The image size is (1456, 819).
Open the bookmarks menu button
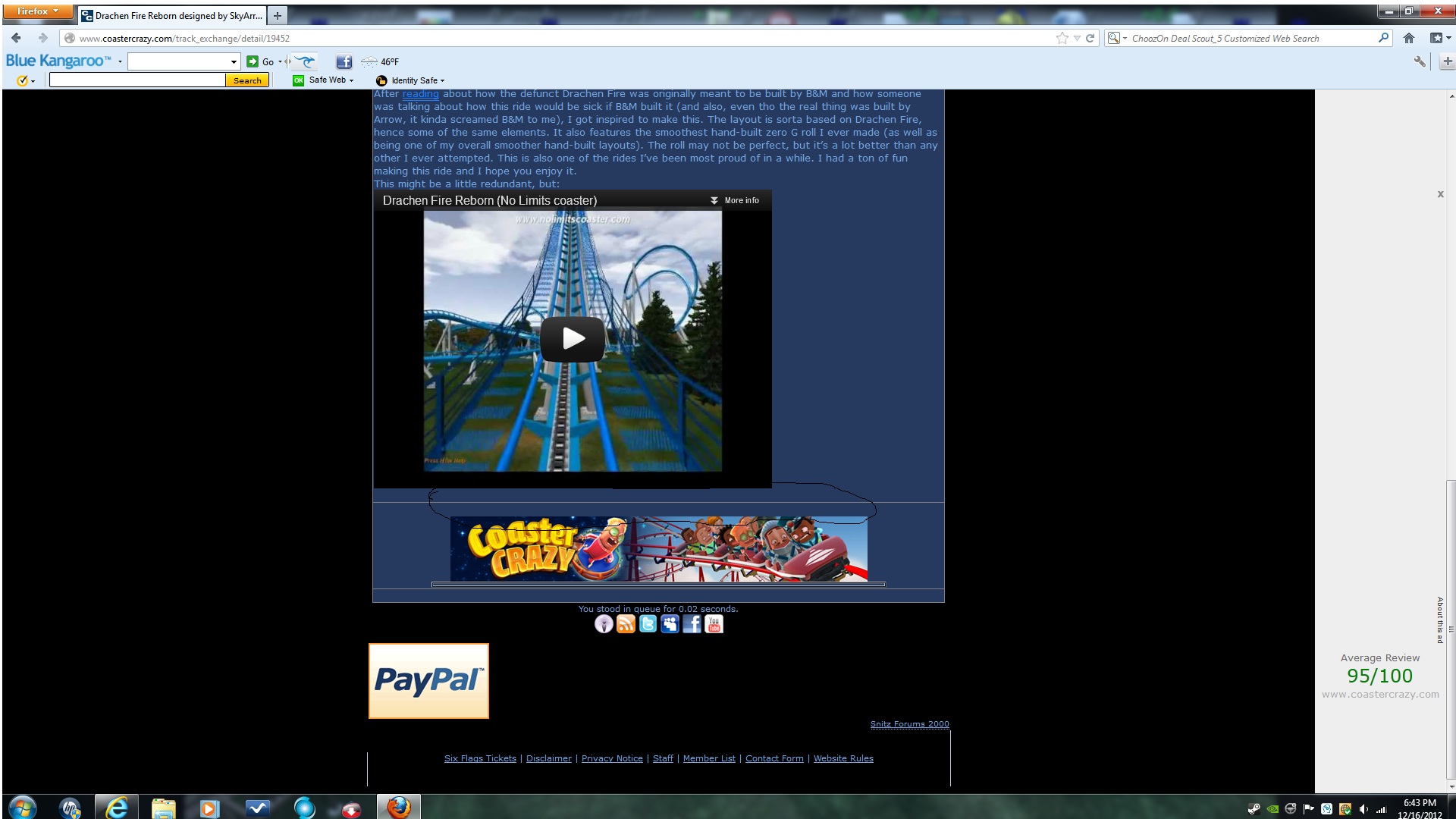(x=1439, y=38)
